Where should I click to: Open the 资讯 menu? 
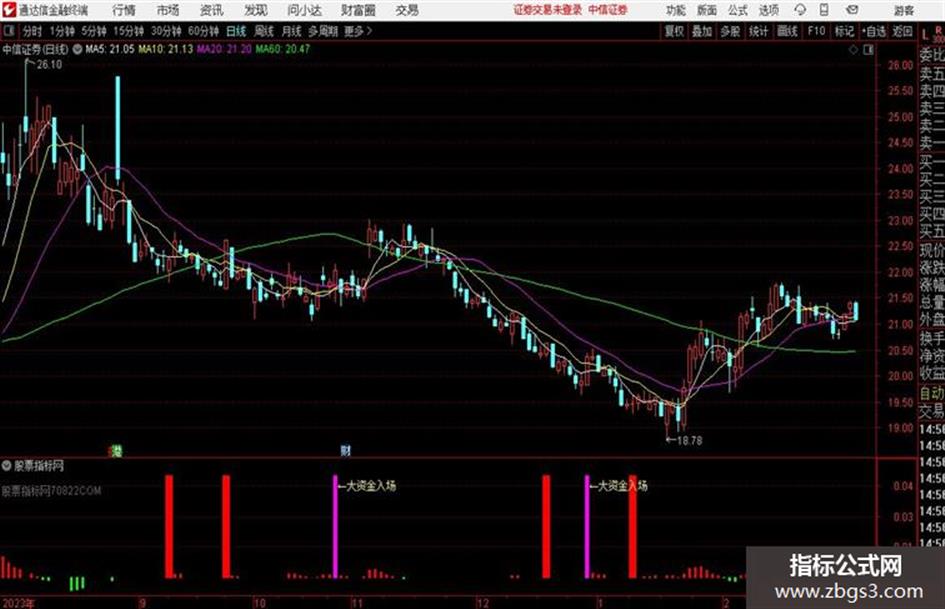point(211,10)
